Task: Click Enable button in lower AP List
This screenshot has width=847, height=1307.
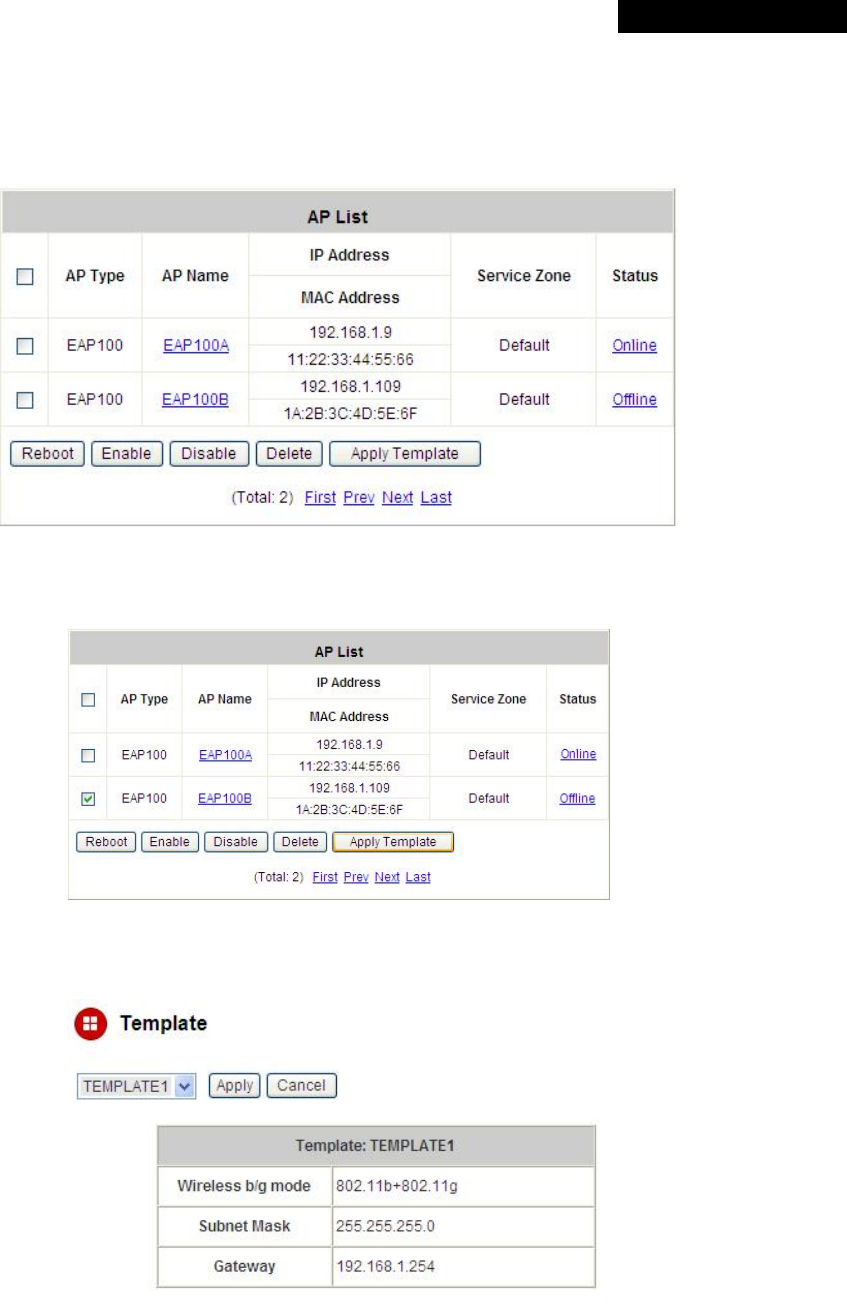Action: [x=170, y=842]
